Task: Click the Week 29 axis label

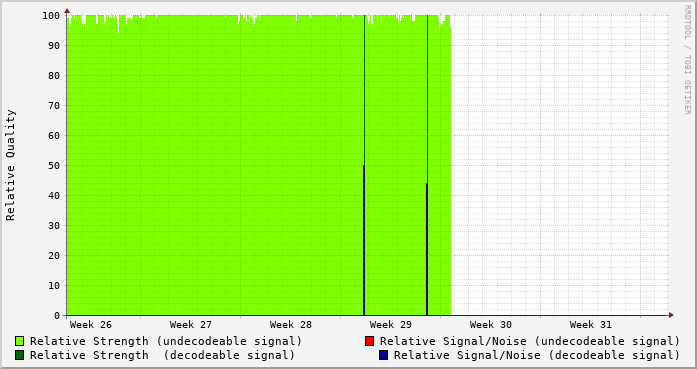Action: (x=391, y=325)
